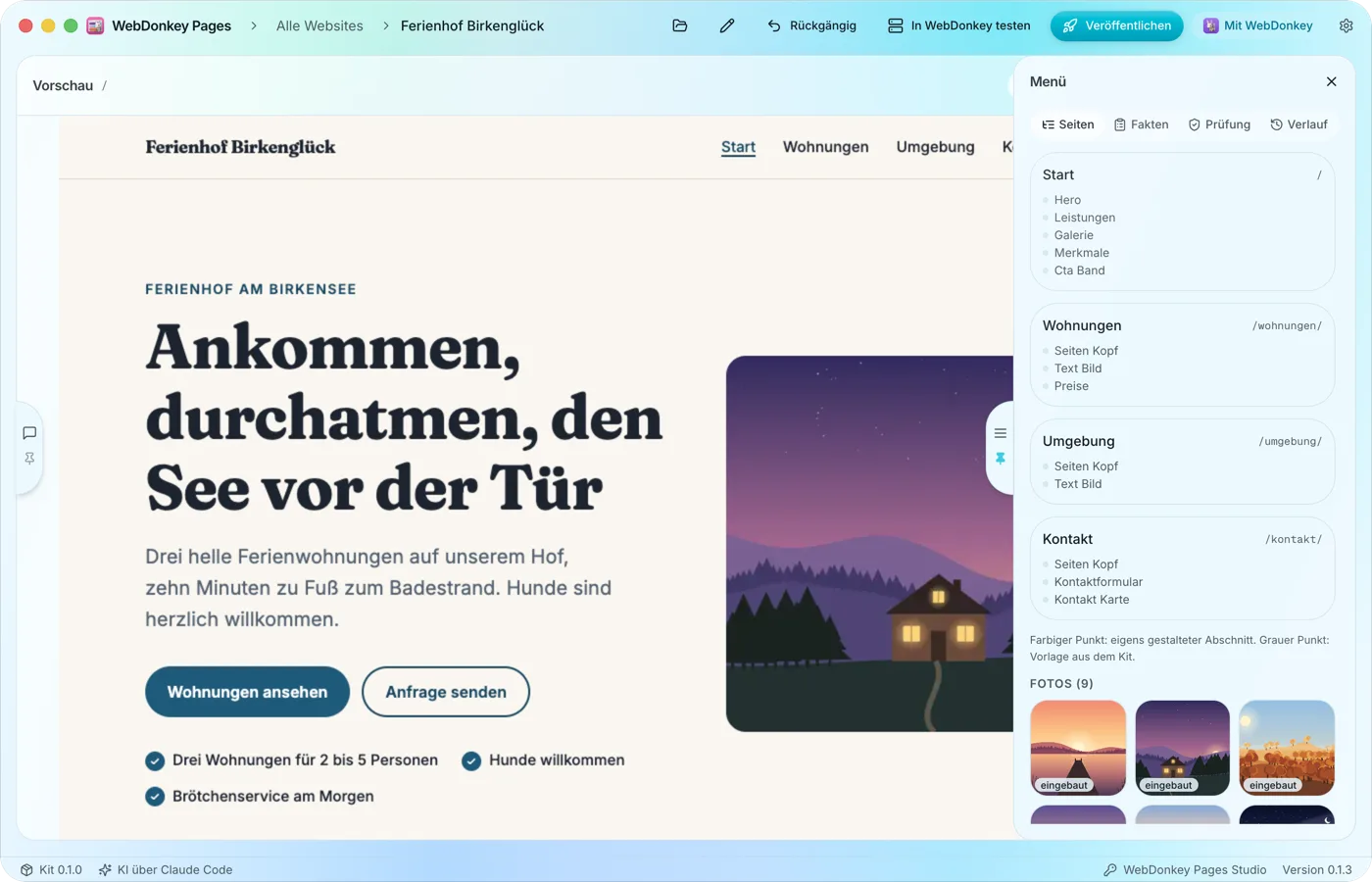Click the sparkle icon beside KI über Claude Code
1372x882 pixels.
click(x=105, y=869)
